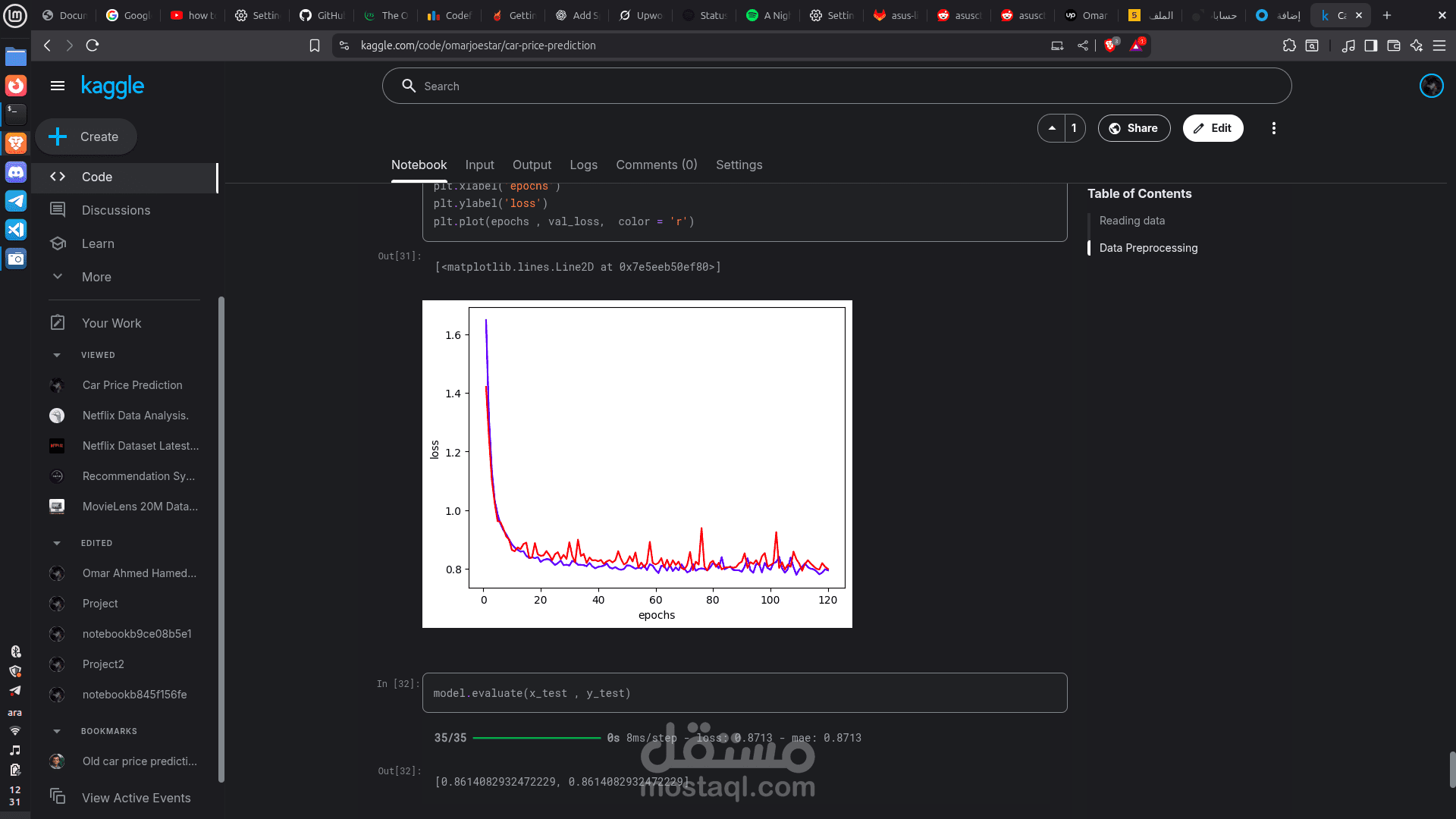Open the Discussions sidebar icon
The image size is (1456, 819).
(x=58, y=210)
